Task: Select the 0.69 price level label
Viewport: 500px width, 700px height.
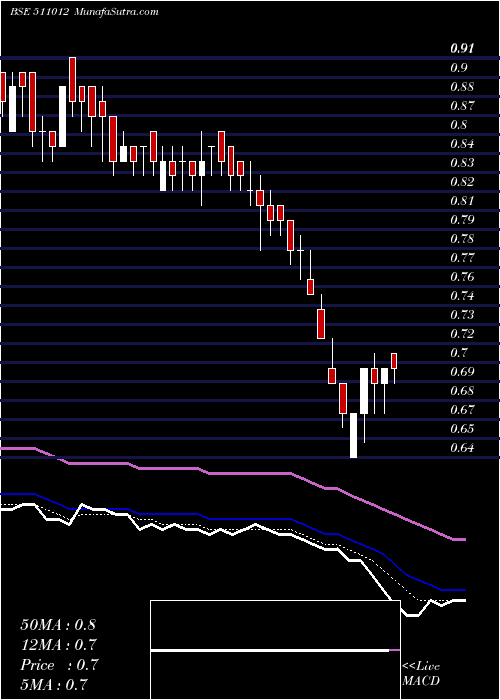Action: tap(462, 371)
